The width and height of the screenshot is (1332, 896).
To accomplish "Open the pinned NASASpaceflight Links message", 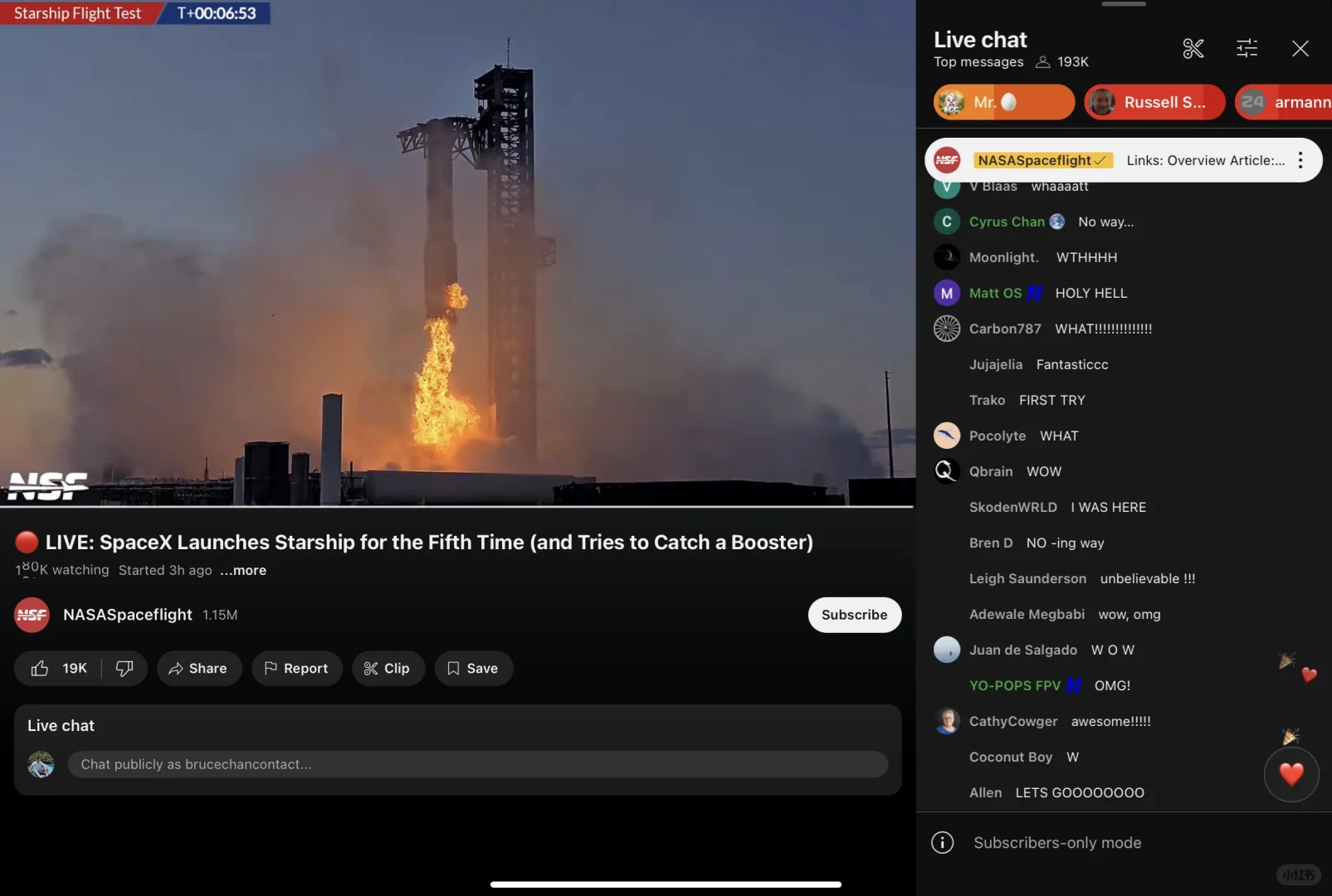I will pos(1123,160).
